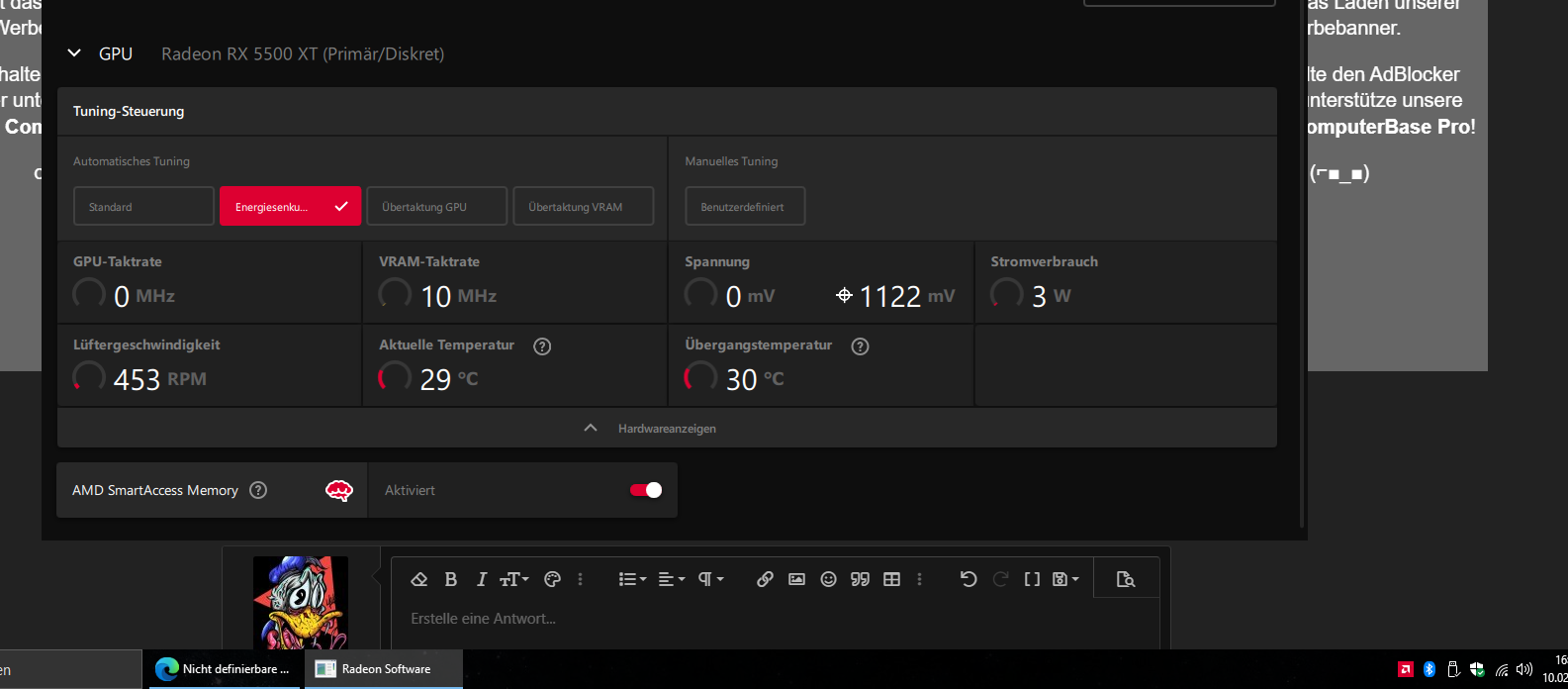The width and height of the screenshot is (1568, 689).
Task: Open the text color palette icon
Action: click(x=553, y=579)
